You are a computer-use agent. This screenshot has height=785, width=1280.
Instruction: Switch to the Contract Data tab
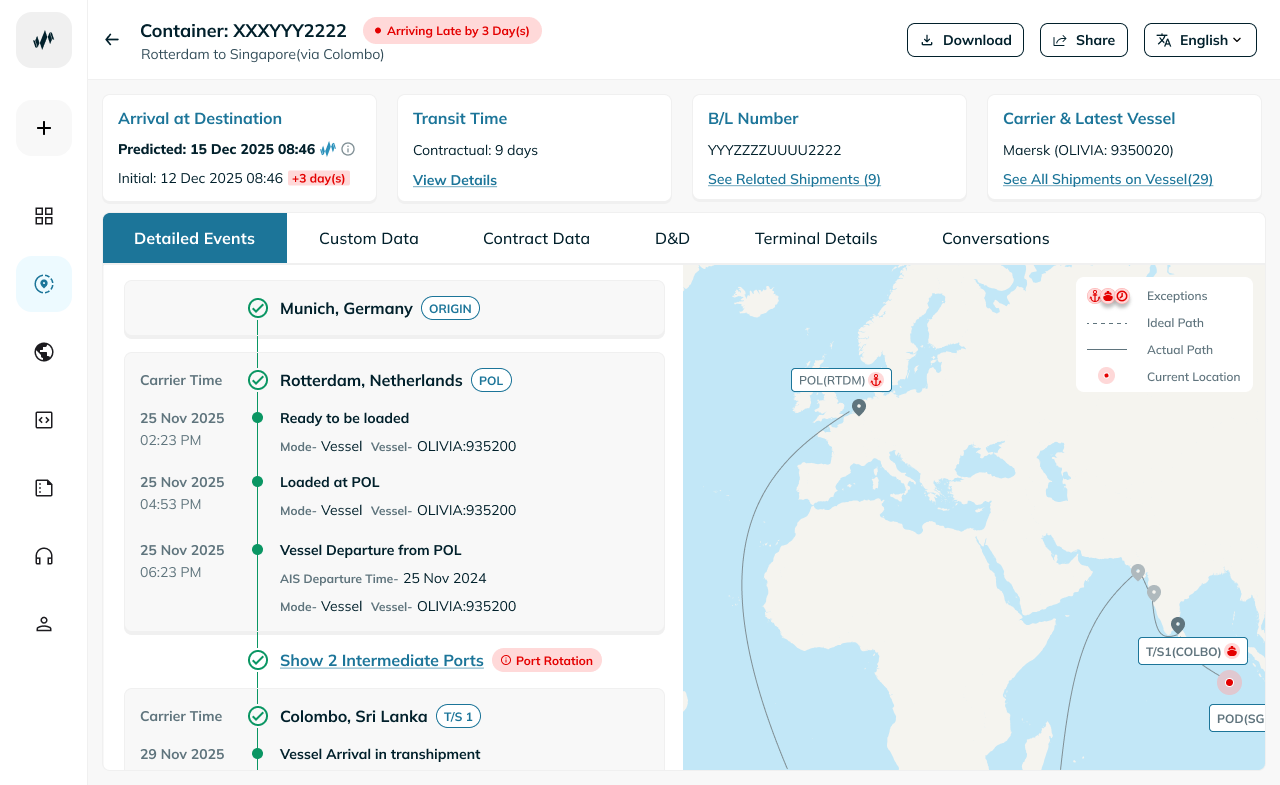click(x=536, y=238)
